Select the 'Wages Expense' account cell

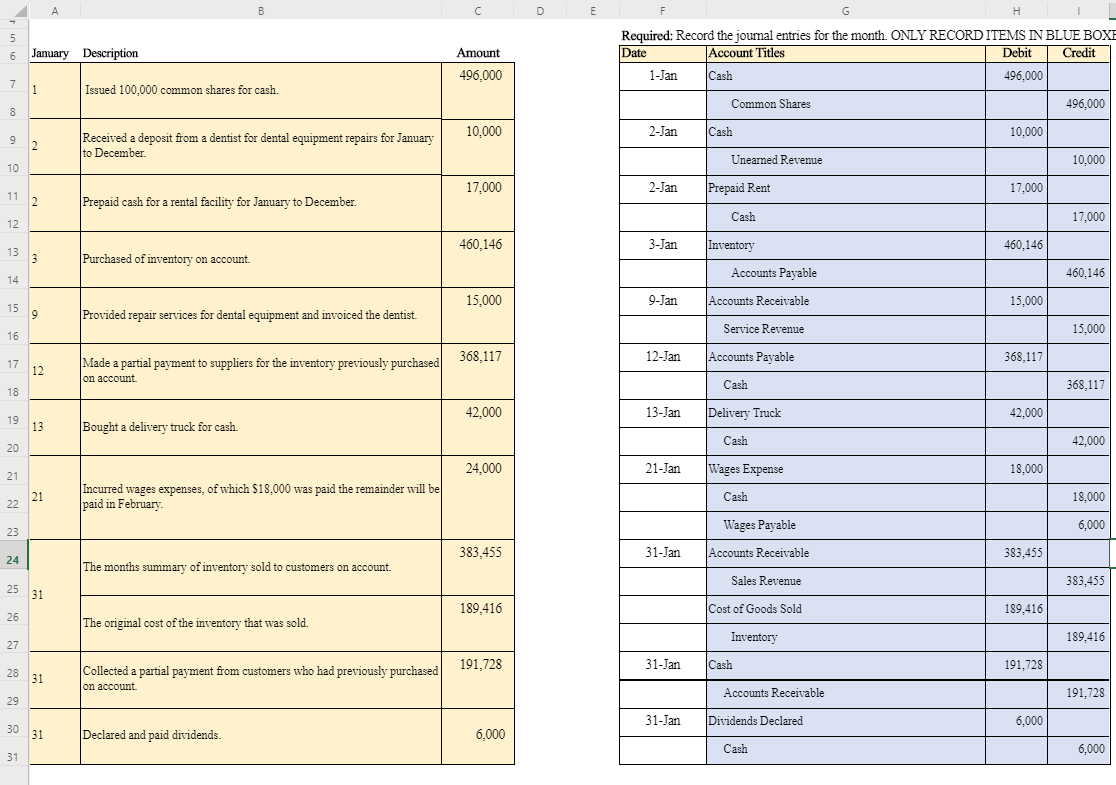point(846,470)
